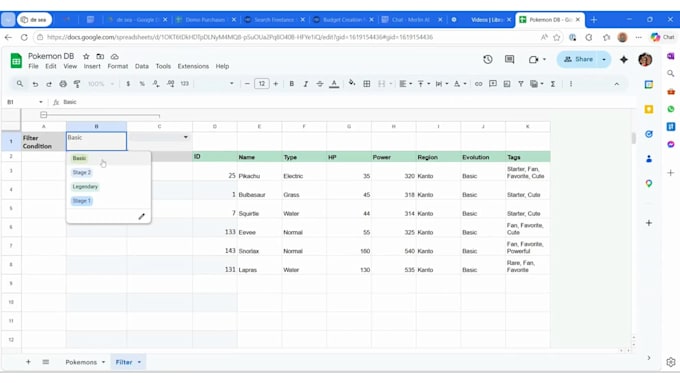Insert a comment from the toolbar
The width and height of the screenshot is (680, 383).
[x=493, y=84]
